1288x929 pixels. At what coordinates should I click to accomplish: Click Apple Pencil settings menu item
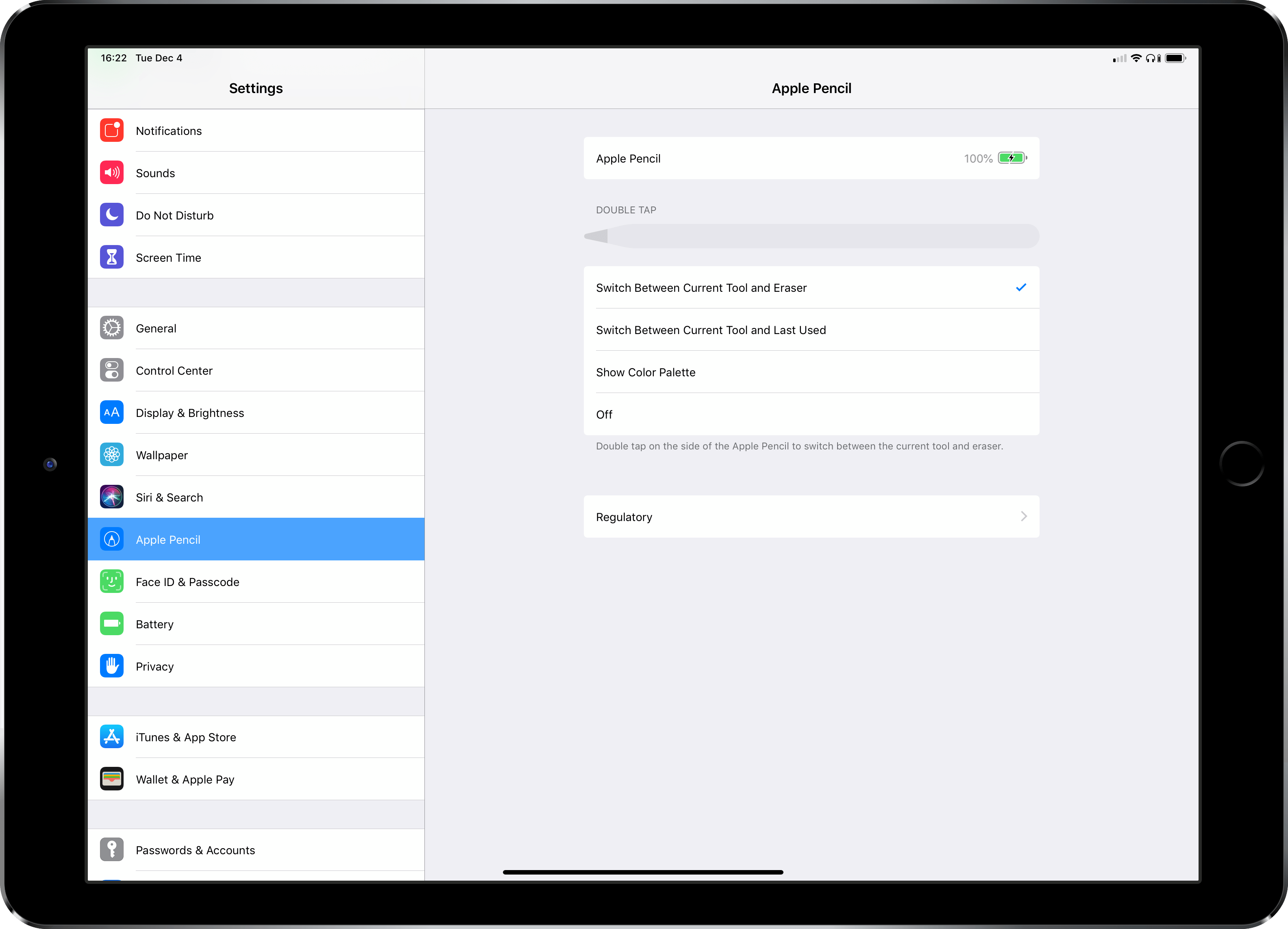pos(256,539)
